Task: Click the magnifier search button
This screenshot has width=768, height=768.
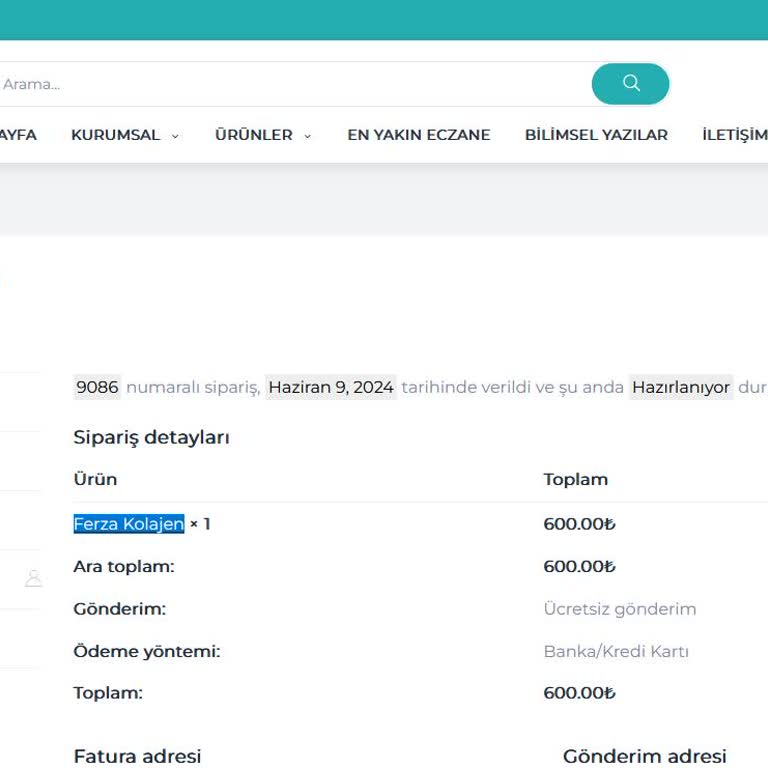Action: [630, 84]
